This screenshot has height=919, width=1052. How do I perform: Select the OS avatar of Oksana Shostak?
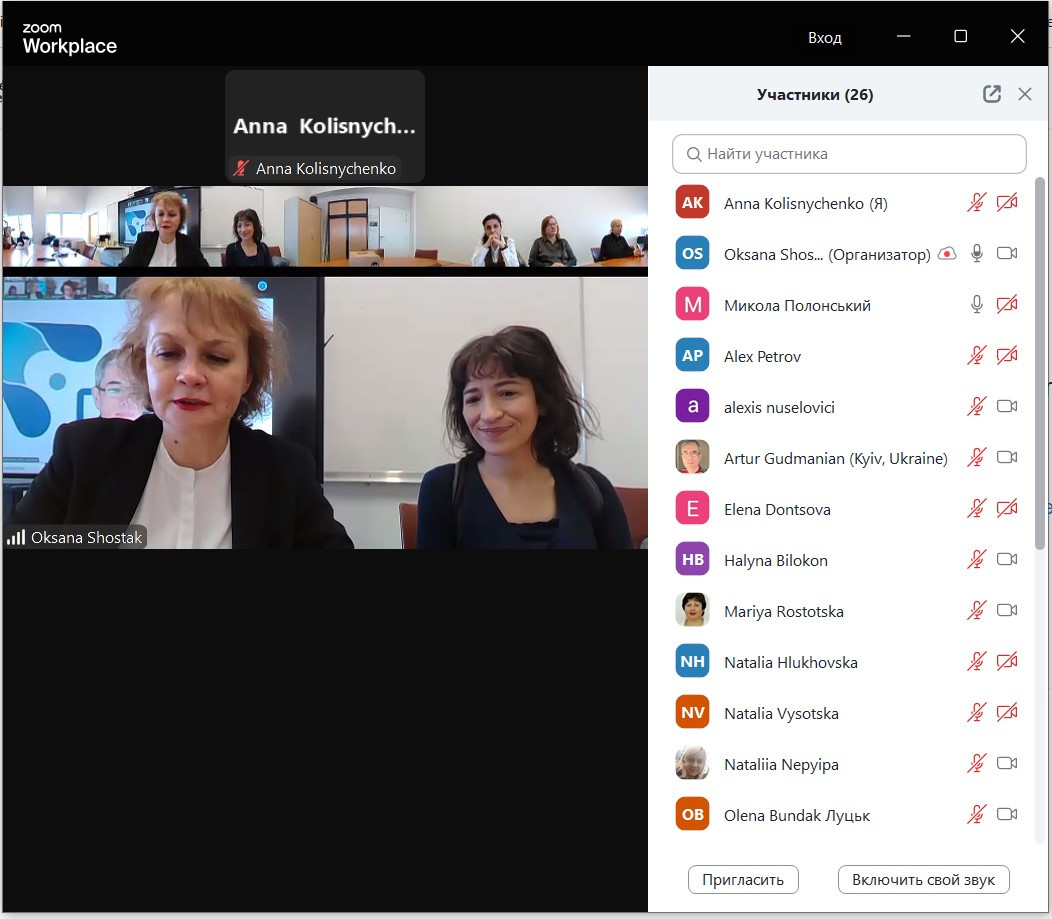tap(692, 254)
